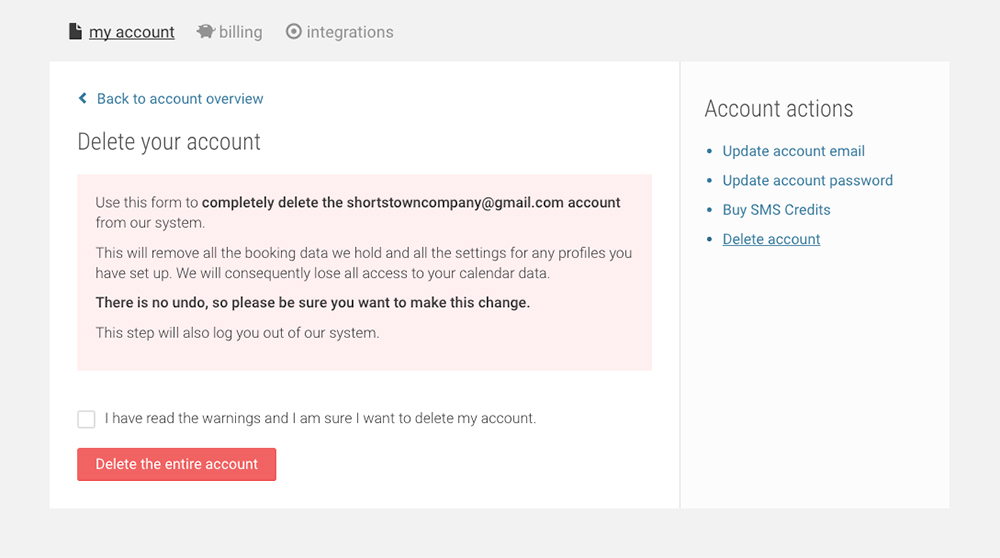Switch to the billing tab
This screenshot has width=1000, height=558.
pyautogui.click(x=240, y=32)
